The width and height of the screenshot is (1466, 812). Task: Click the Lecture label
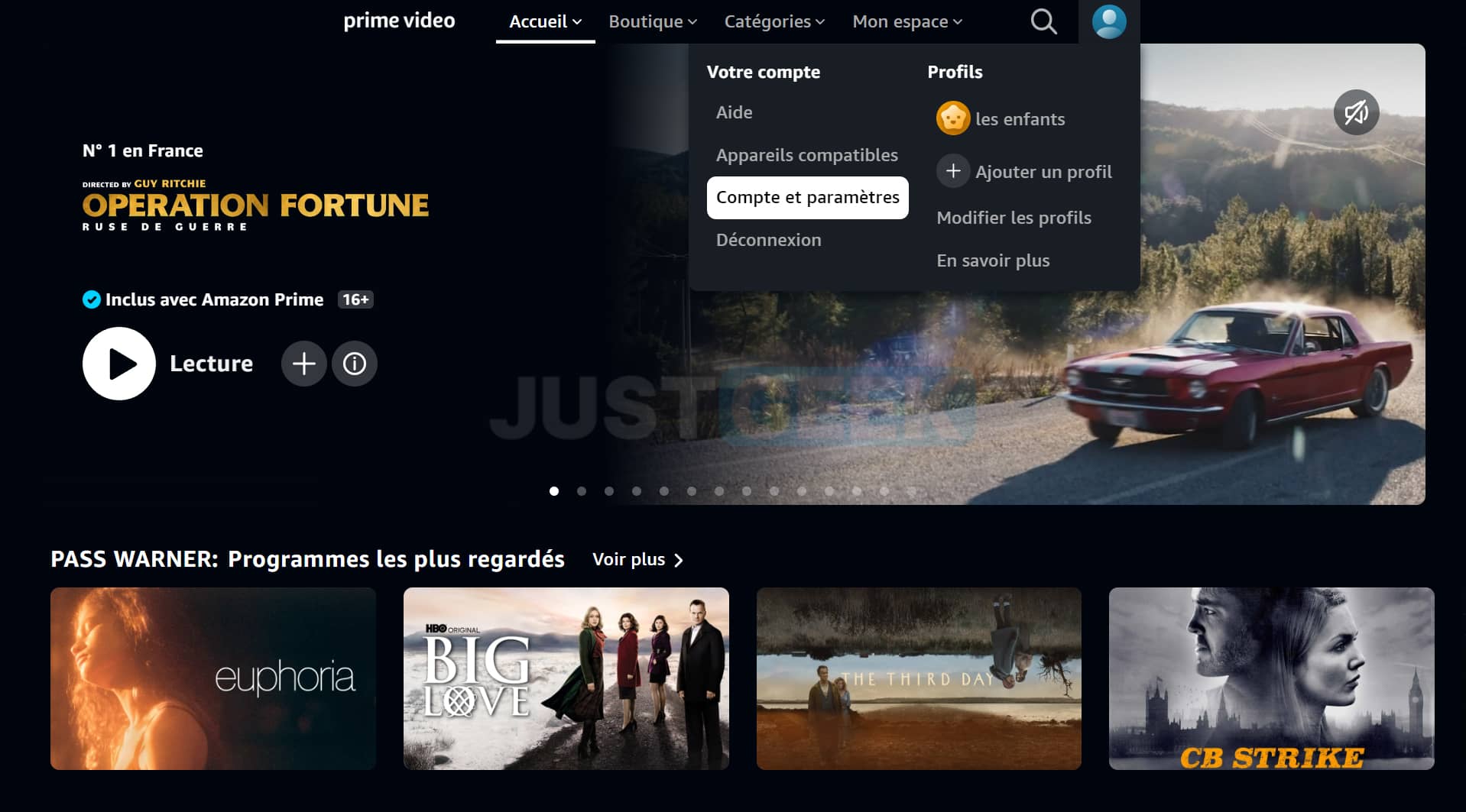tap(211, 364)
